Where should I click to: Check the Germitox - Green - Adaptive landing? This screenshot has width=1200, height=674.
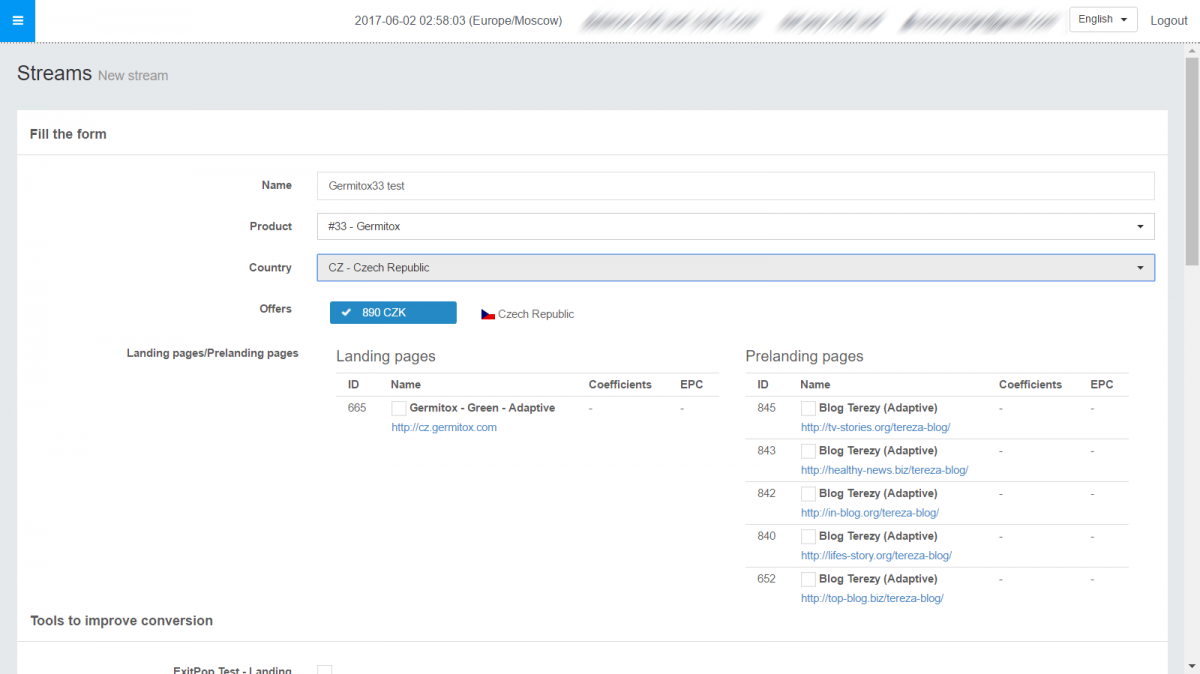coord(398,408)
